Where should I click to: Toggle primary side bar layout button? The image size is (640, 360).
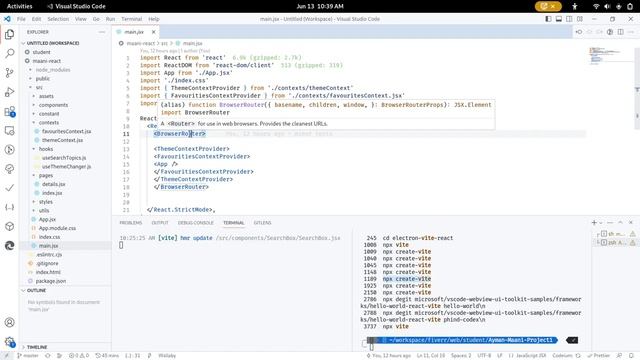click(548, 19)
